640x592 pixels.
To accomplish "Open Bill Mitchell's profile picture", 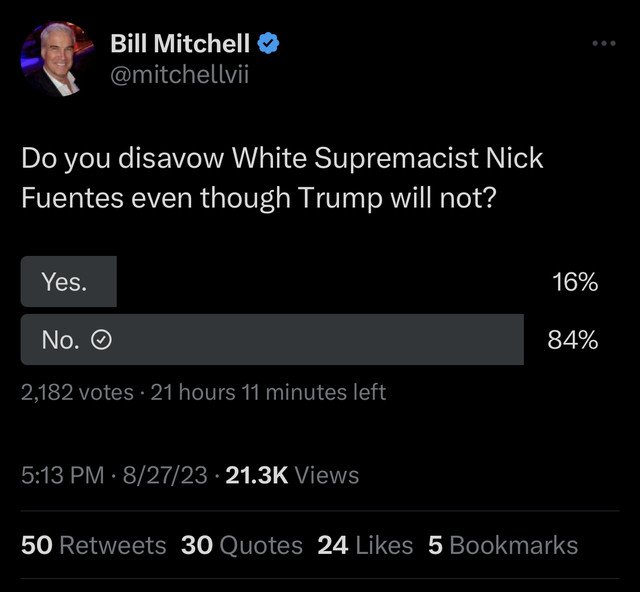I will click(58, 61).
